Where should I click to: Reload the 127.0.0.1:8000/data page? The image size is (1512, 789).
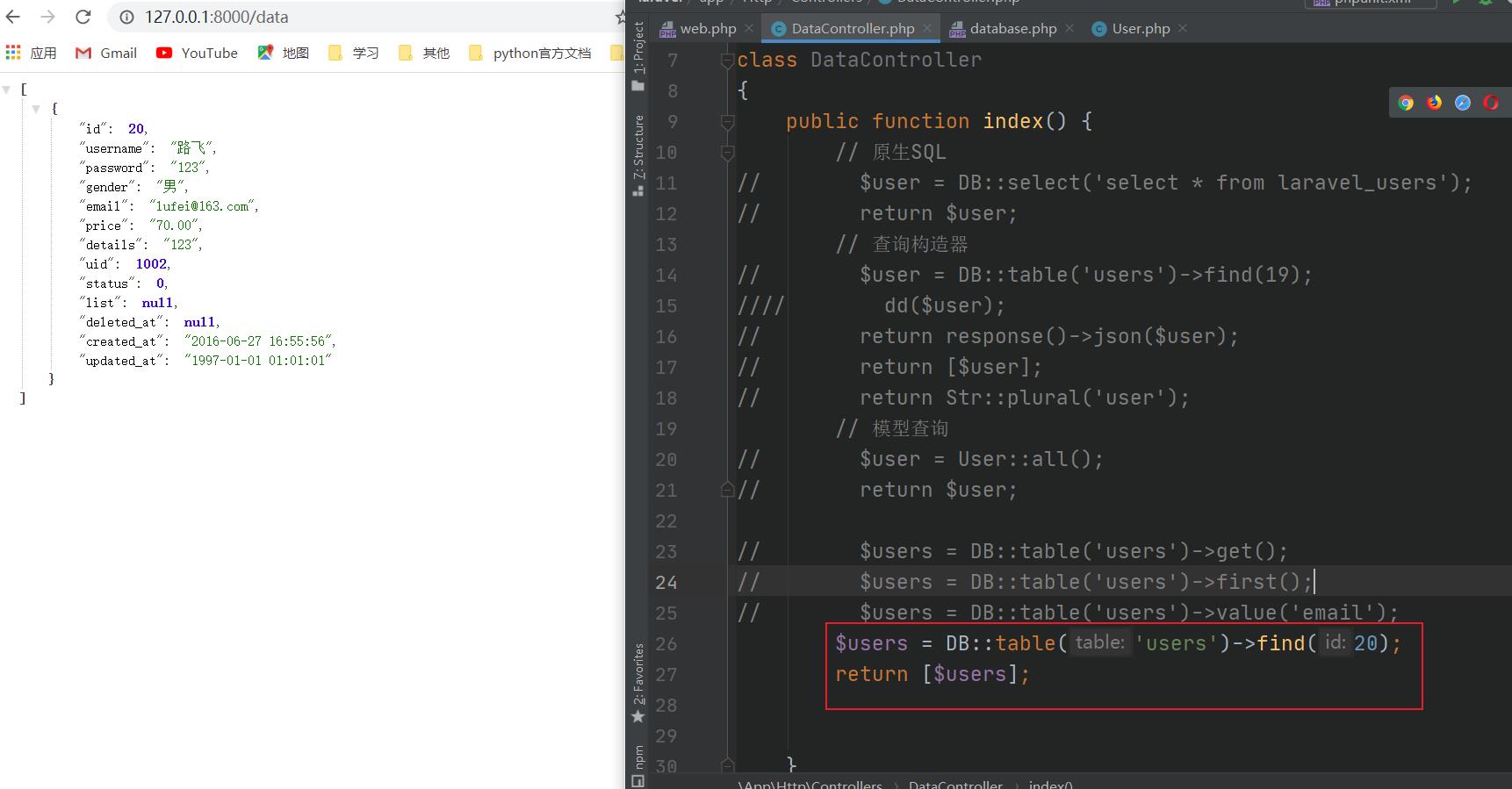pyautogui.click(x=83, y=17)
